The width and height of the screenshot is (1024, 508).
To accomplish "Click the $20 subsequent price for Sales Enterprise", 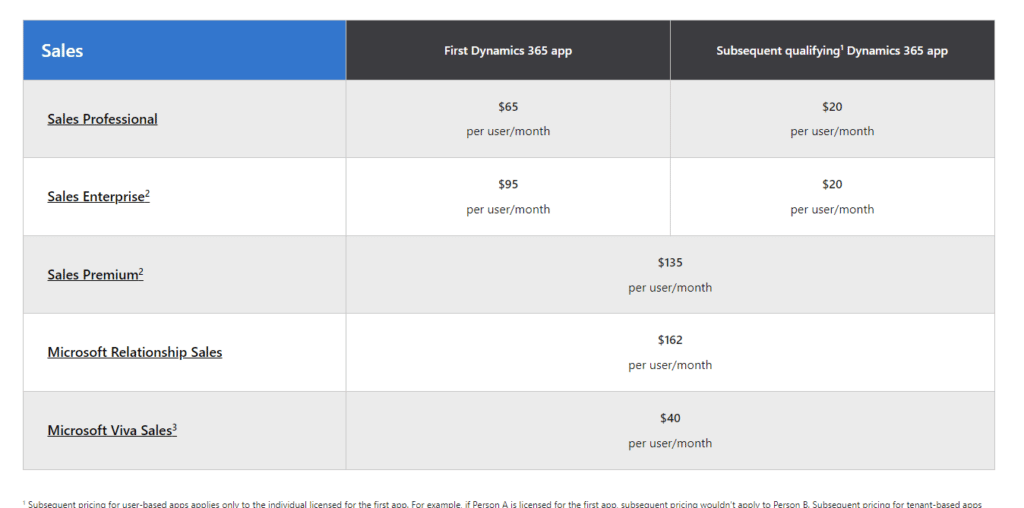I will pos(832,184).
